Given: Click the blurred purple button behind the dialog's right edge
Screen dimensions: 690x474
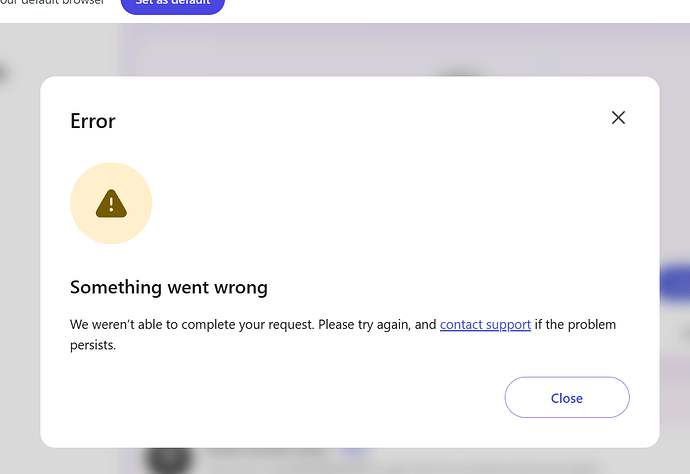Looking at the screenshot, I should tap(675, 283).
